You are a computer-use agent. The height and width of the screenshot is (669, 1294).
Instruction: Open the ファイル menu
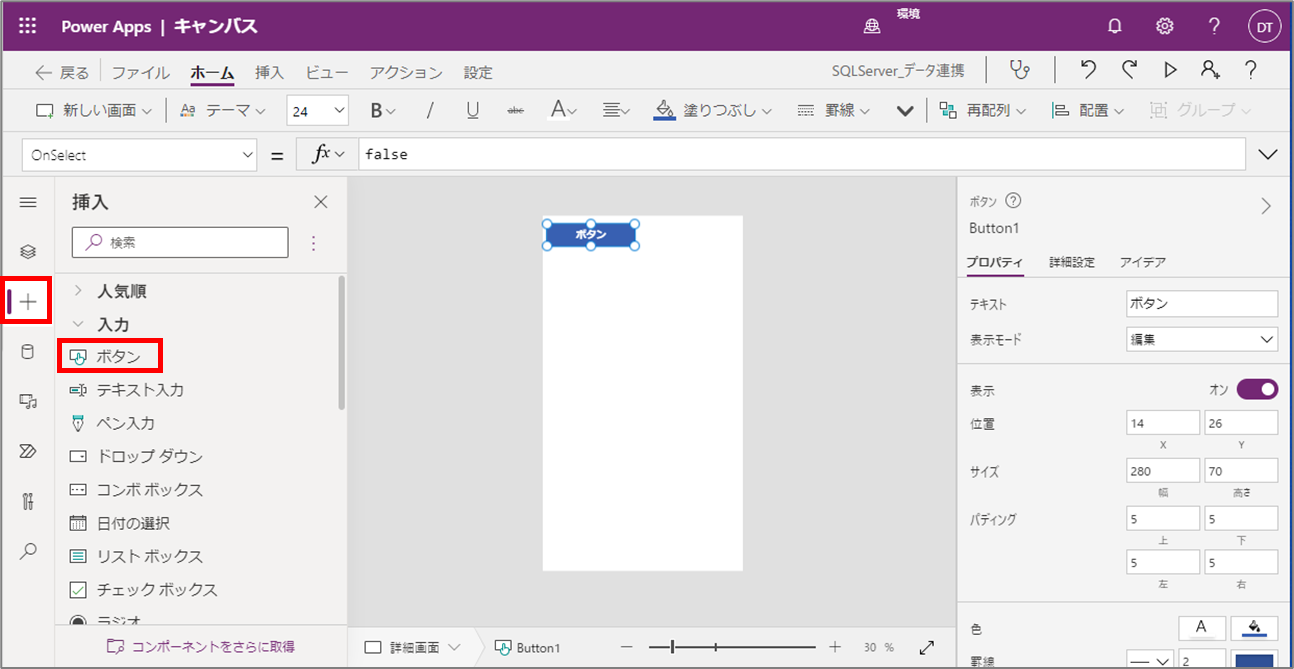[140, 72]
